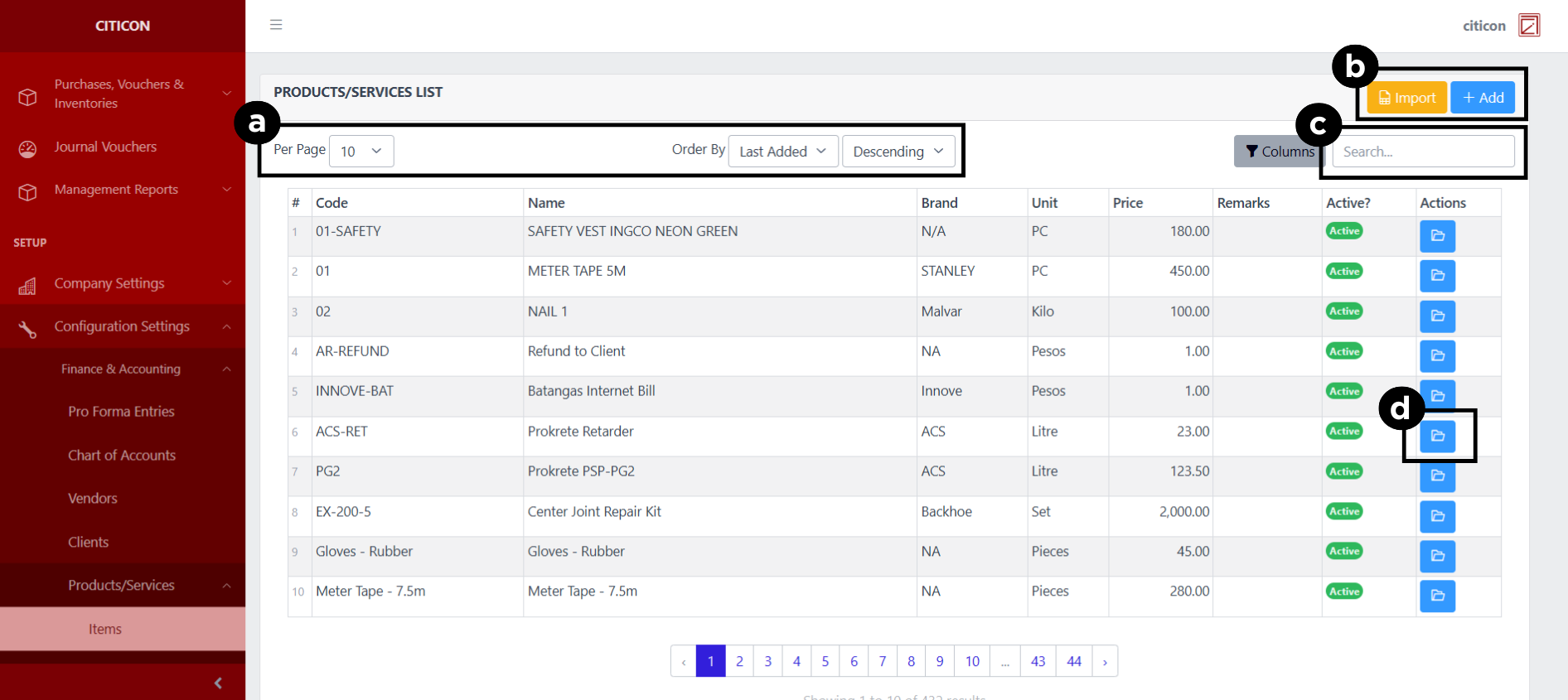Click the Configuration Settings wrench icon

click(x=27, y=329)
